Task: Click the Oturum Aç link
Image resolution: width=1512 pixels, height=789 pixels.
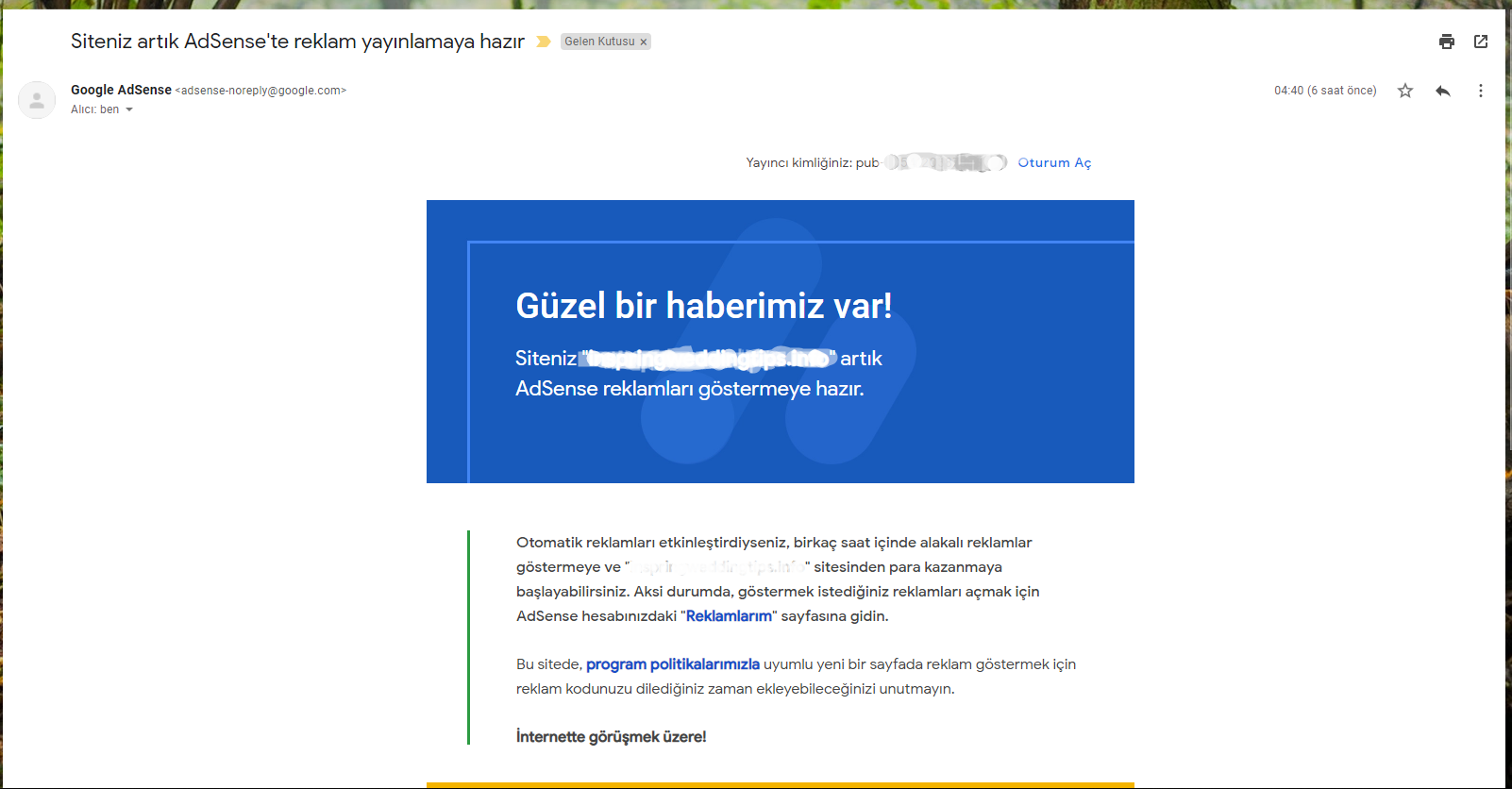Action: [1054, 162]
